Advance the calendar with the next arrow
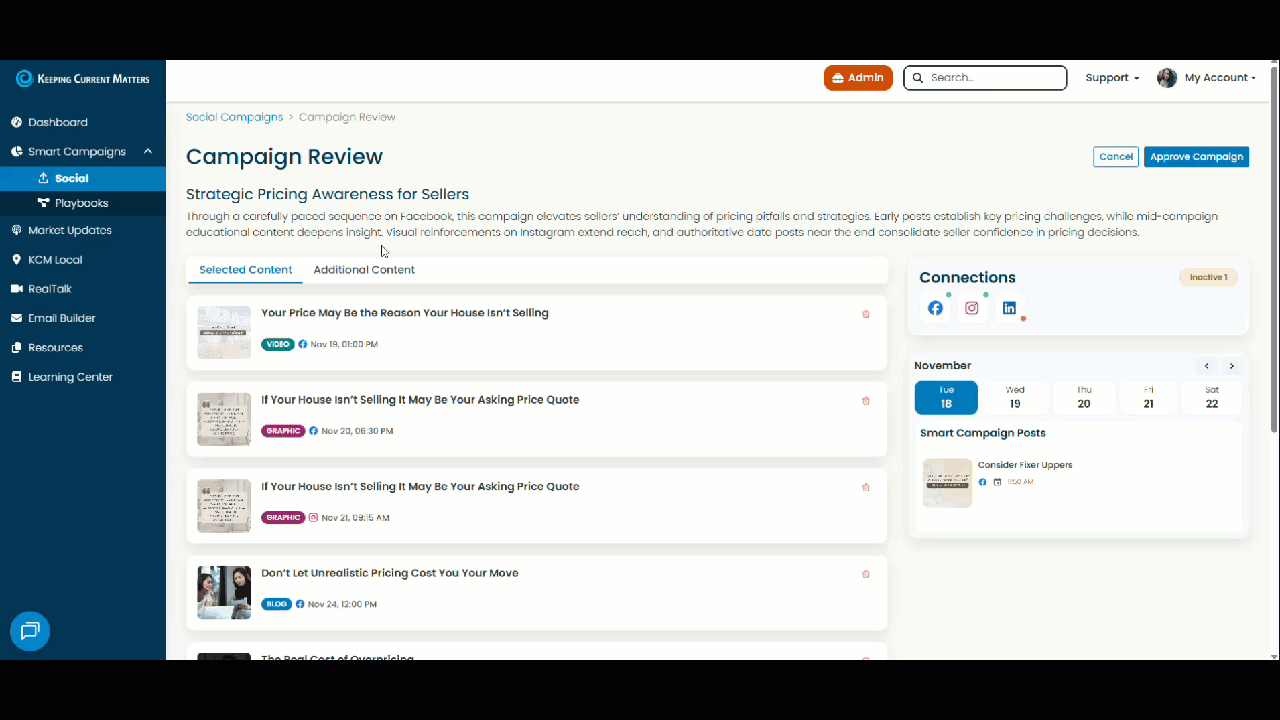 click(1231, 366)
